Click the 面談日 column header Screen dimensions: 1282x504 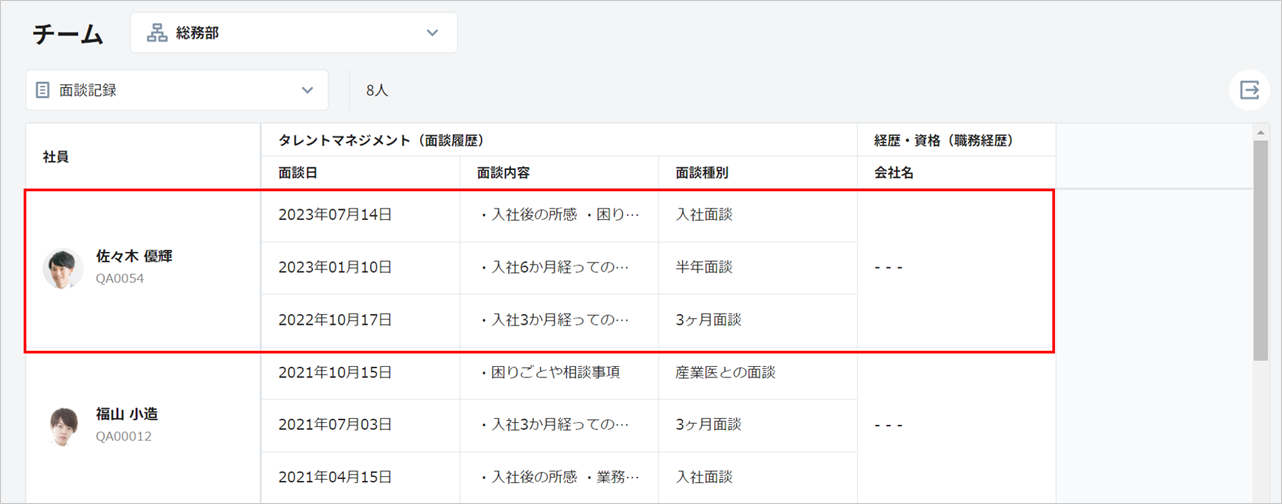click(x=298, y=172)
